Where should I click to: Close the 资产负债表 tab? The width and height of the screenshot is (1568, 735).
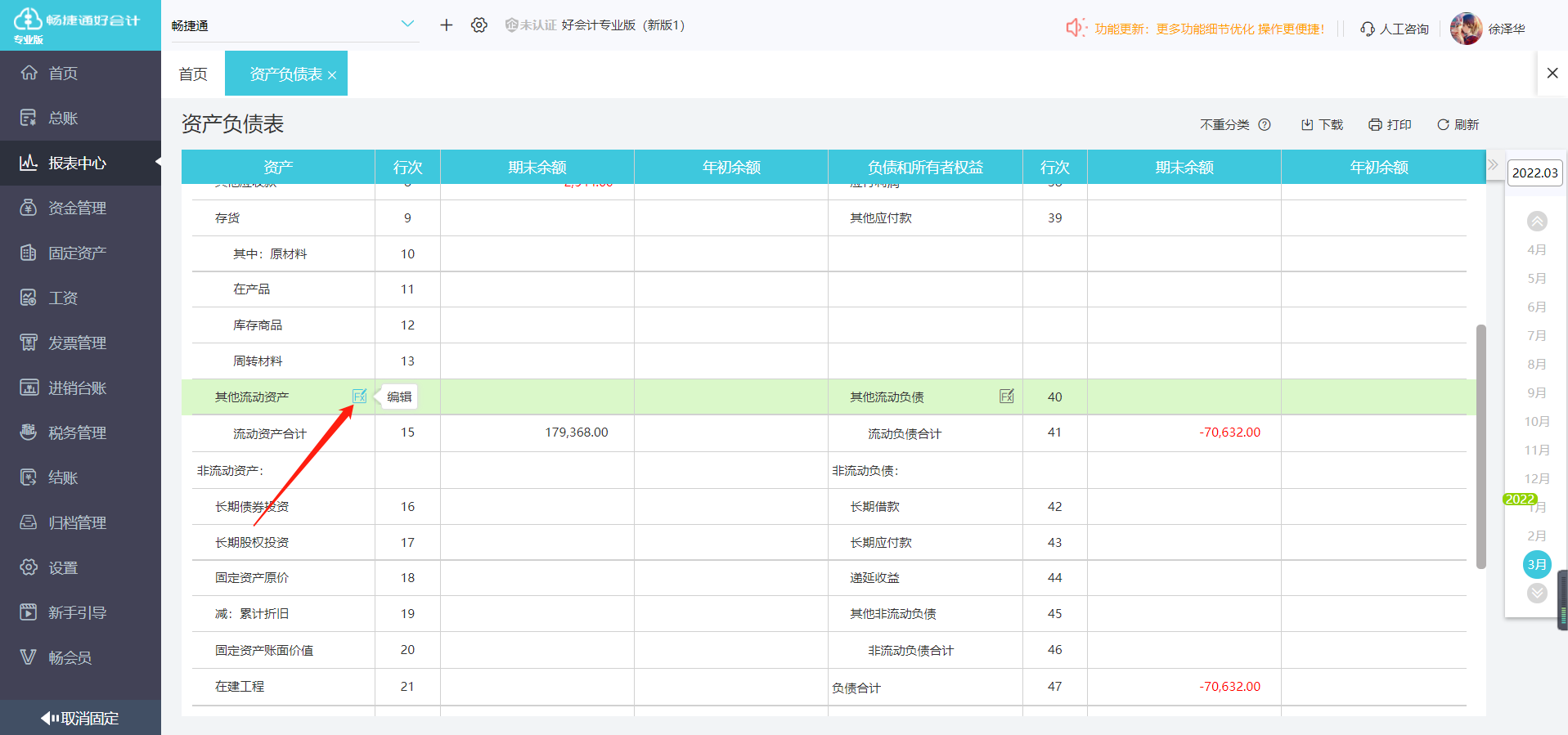click(332, 75)
